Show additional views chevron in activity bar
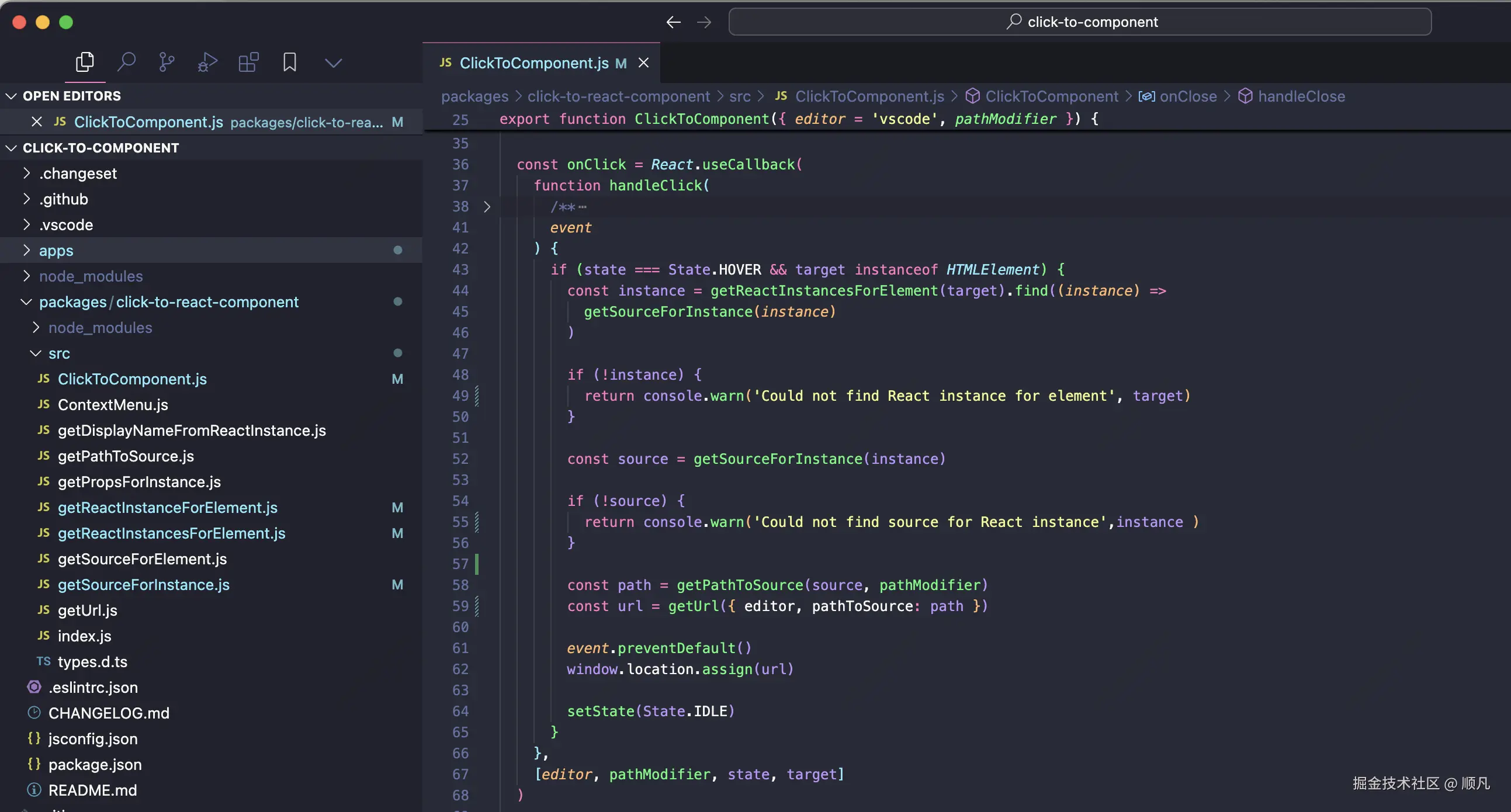The width and height of the screenshot is (1511, 812). tap(333, 63)
